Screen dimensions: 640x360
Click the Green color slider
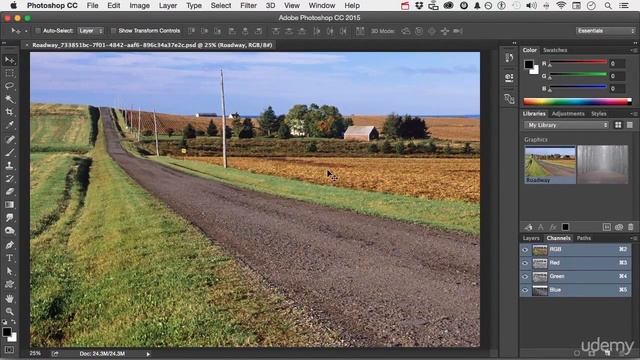point(578,74)
